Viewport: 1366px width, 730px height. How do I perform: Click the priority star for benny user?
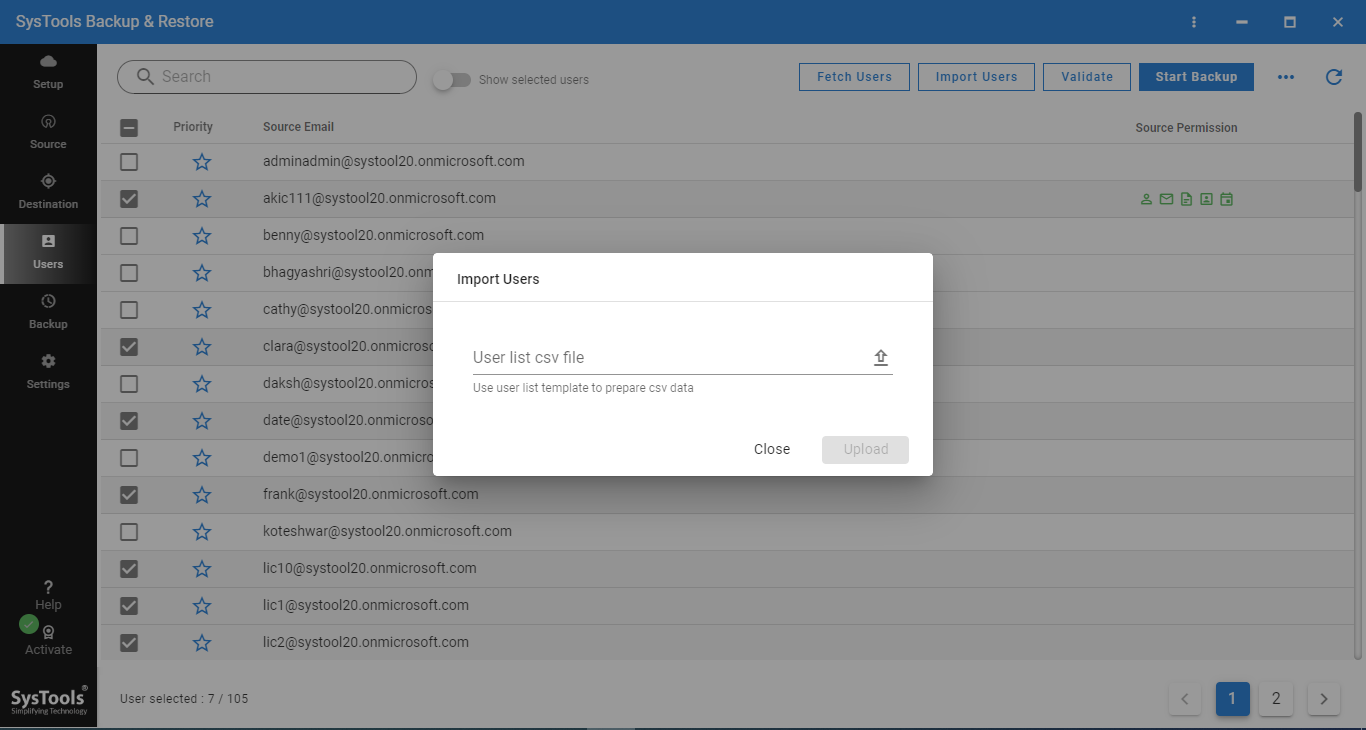202,236
